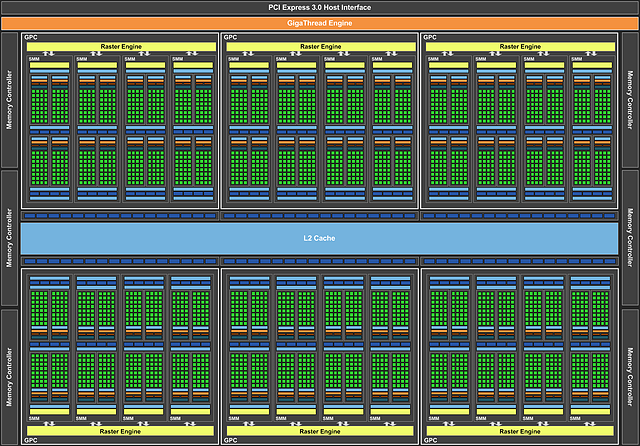Screen dimensions: 640x446
Task: Select the Raster Engine in the lower-middle GPC
Action: pyautogui.click(x=320, y=431)
